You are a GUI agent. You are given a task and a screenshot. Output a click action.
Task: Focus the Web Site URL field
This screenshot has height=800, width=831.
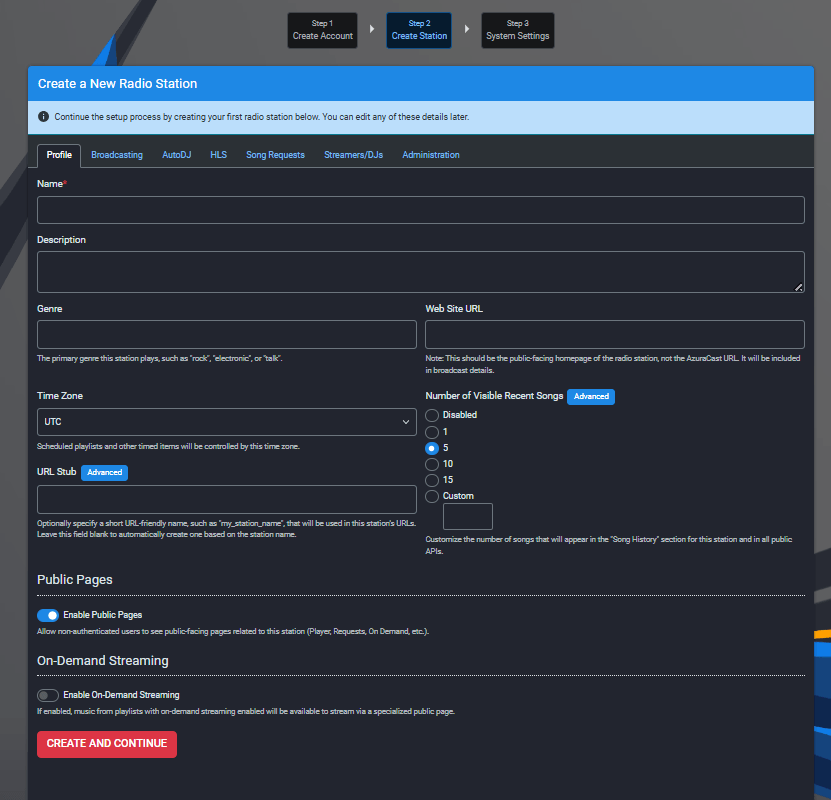tap(614, 334)
